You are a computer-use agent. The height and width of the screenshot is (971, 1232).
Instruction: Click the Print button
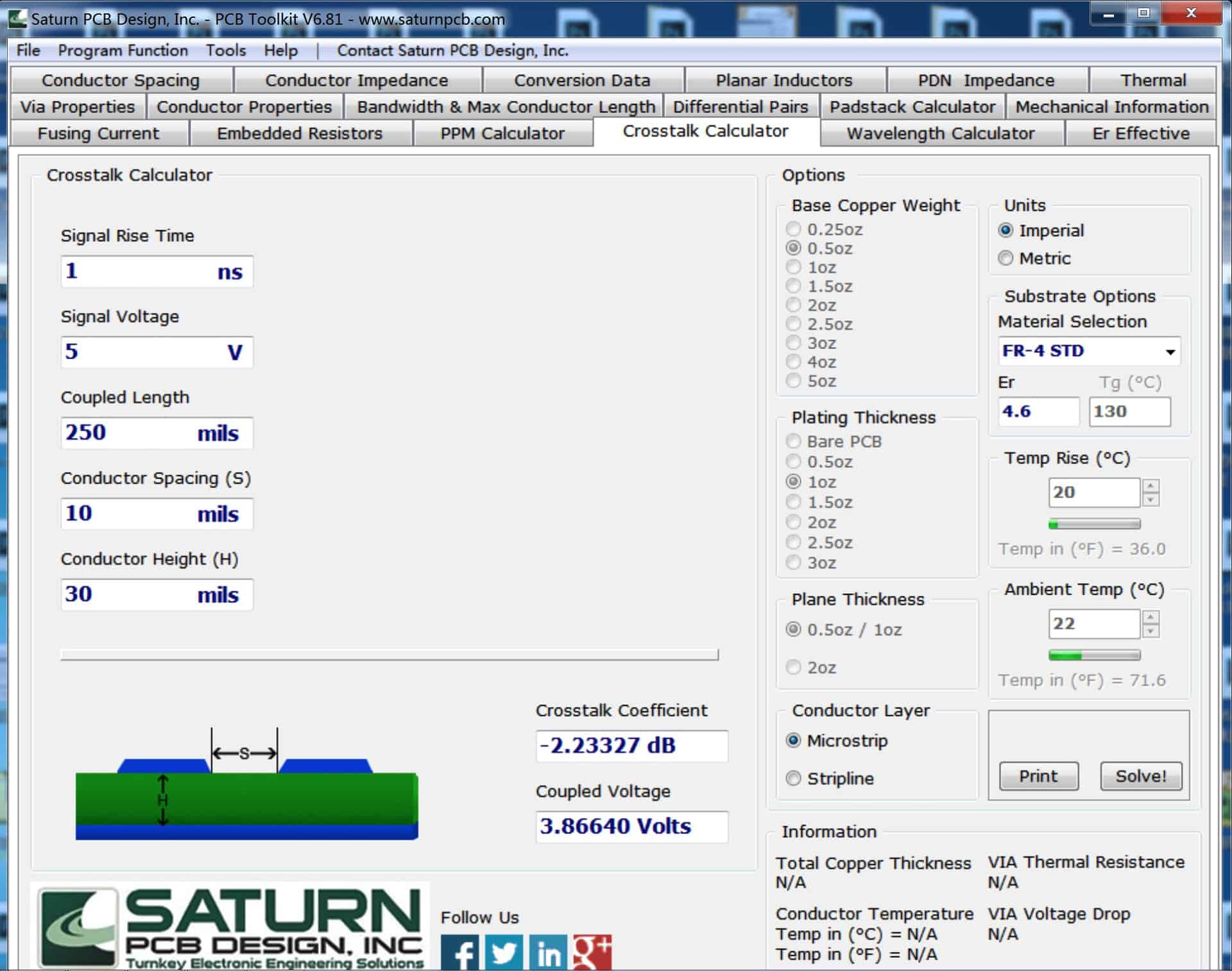1038,776
